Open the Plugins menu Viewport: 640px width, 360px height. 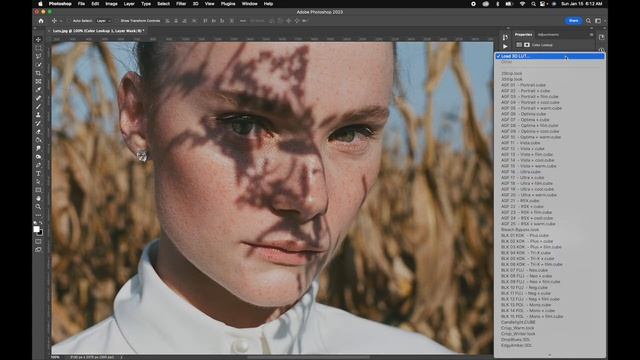(x=228, y=4)
